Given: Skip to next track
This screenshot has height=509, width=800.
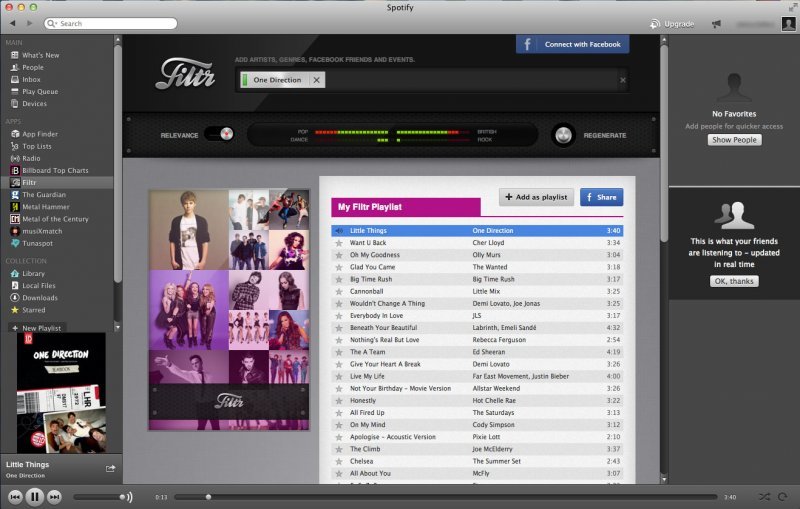Looking at the screenshot, I should (x=54, y=496).
